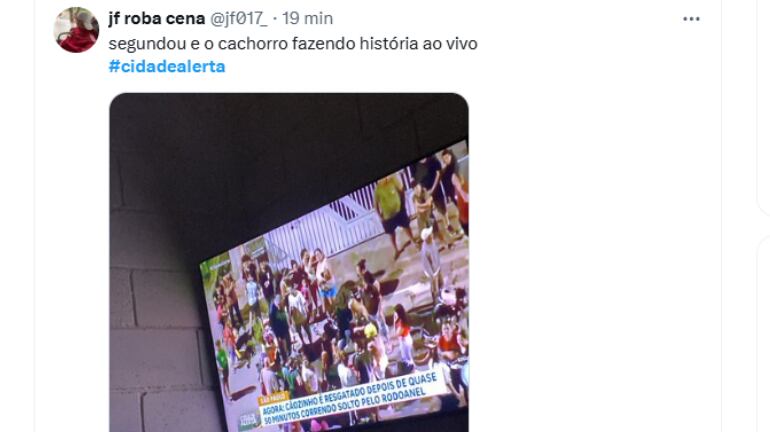The image size is (770, 432).
Task: Visit the @jf017_ handle profile
Action: (x=239, y=19)
